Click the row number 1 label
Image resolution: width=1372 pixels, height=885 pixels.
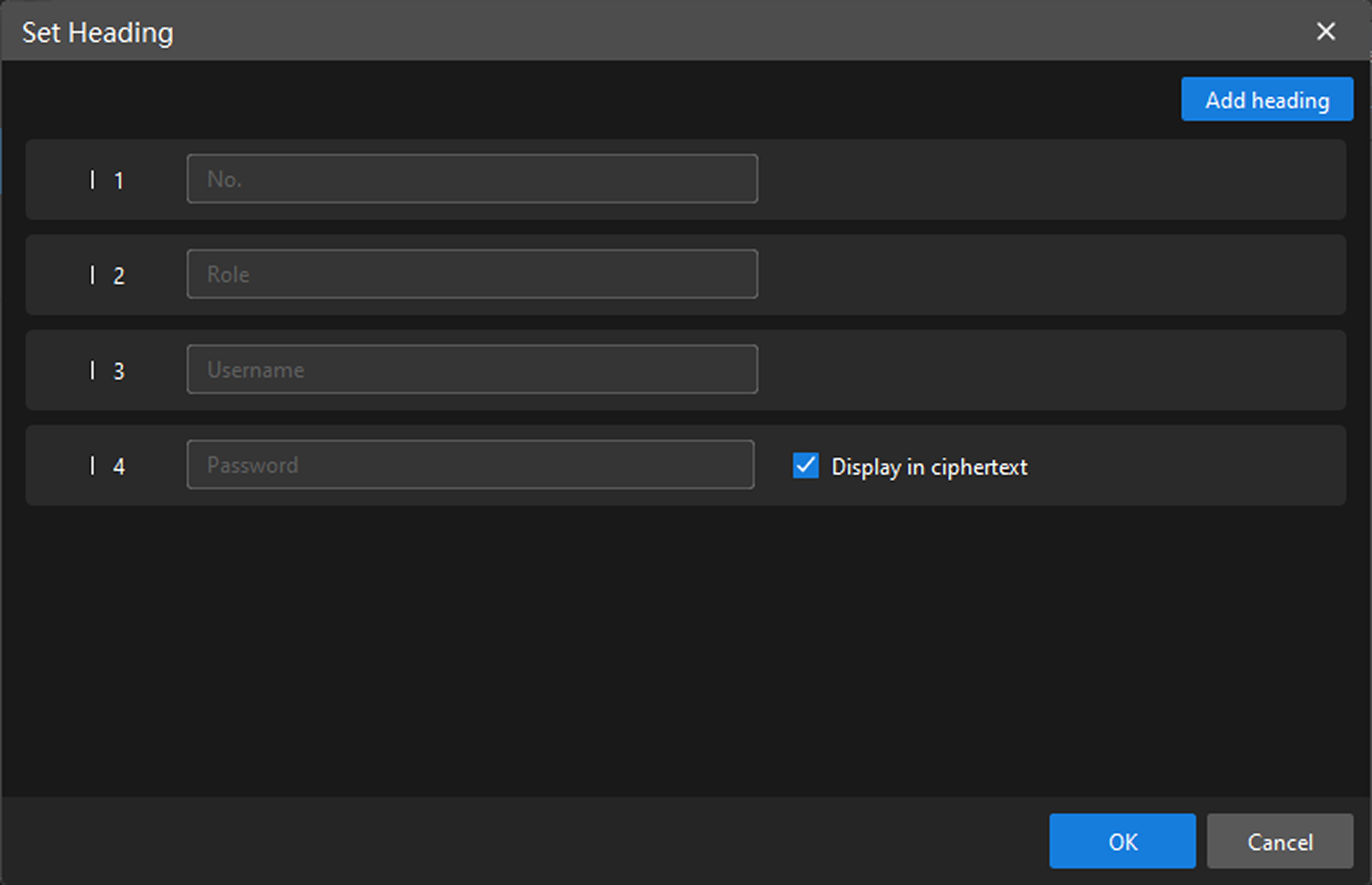(x=119, y=180)
